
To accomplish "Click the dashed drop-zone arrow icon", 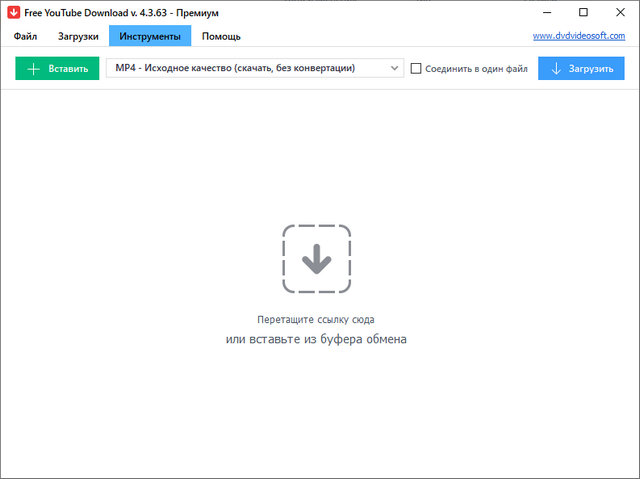I will point(316,259).
